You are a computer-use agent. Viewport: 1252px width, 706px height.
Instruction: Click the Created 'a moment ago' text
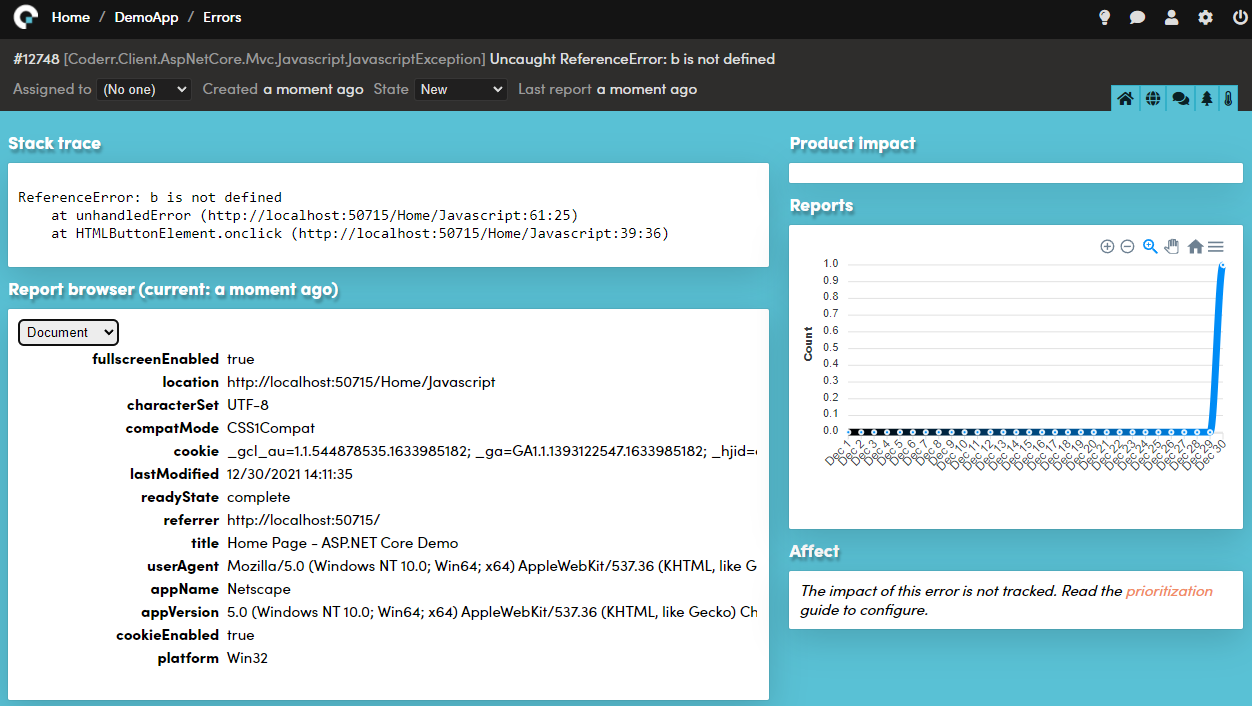tap(313, 89)
